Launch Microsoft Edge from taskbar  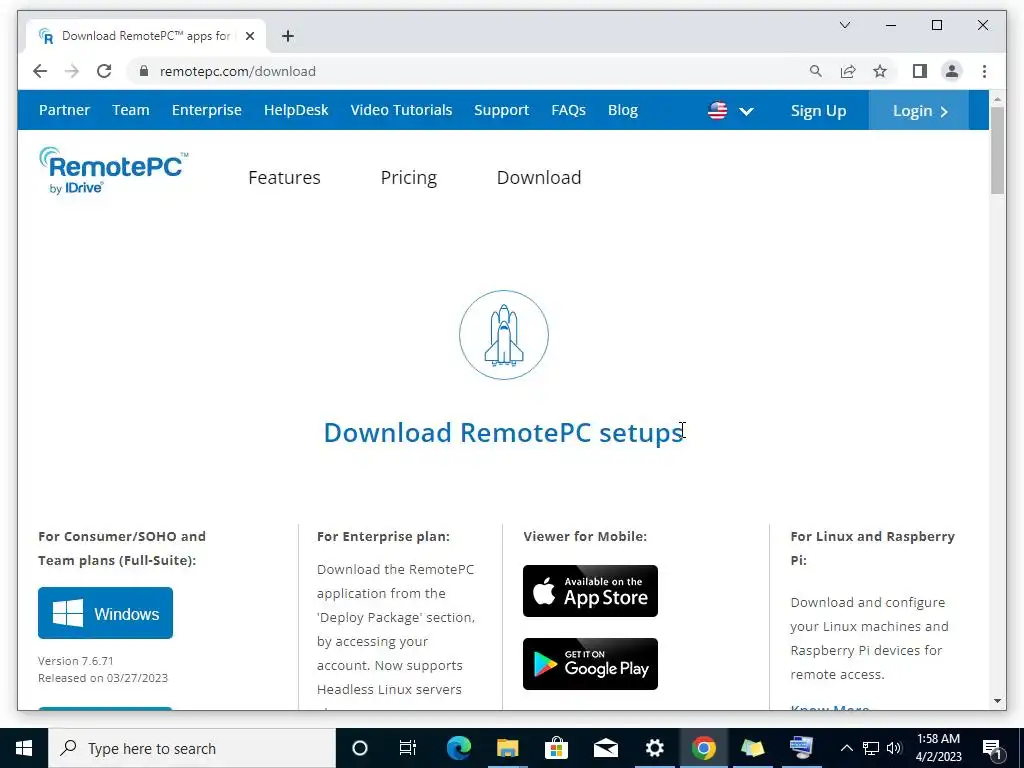(458, 748)
